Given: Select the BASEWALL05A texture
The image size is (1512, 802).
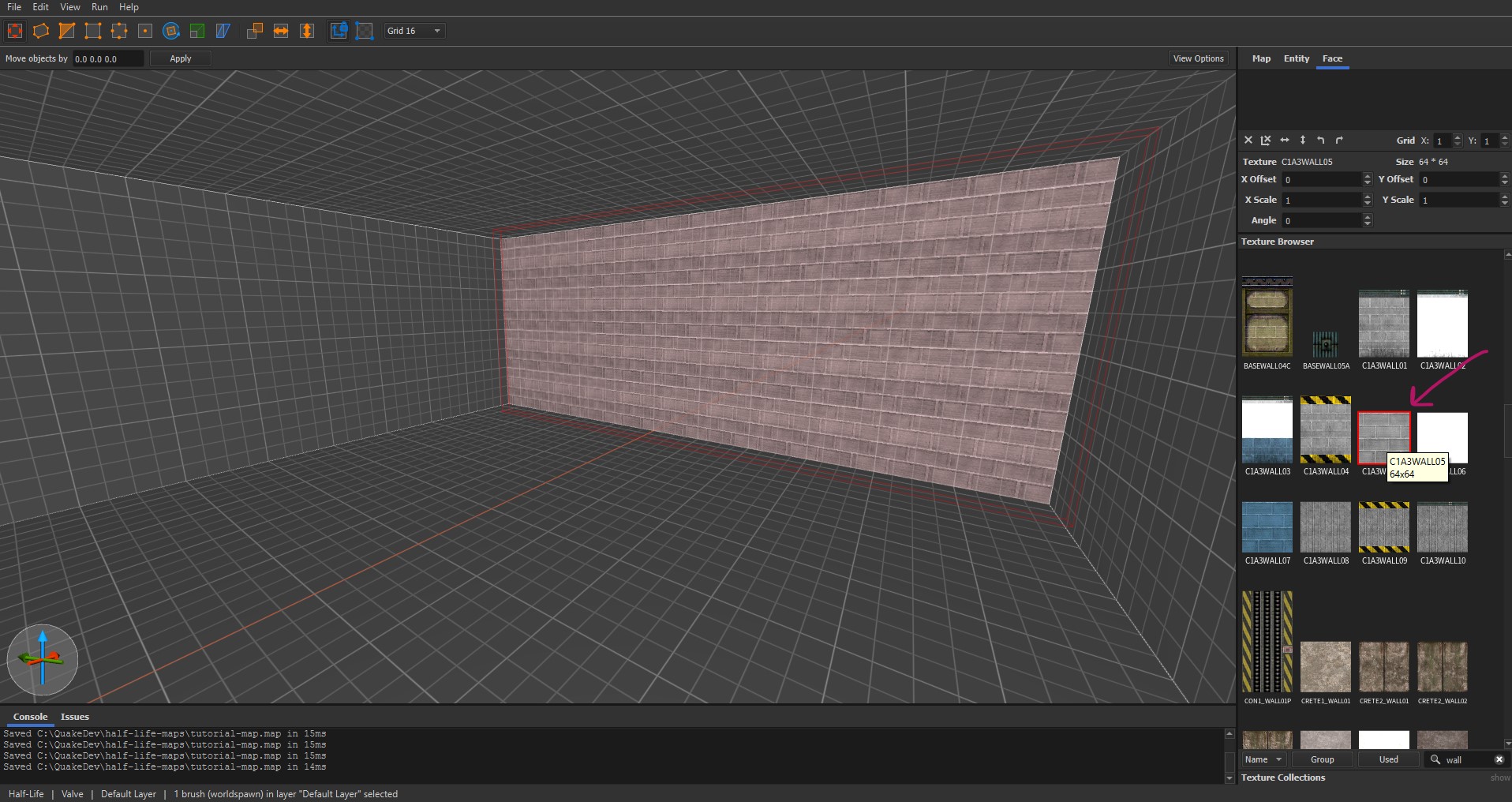Looking at the screenshot, I should 1326,344.
